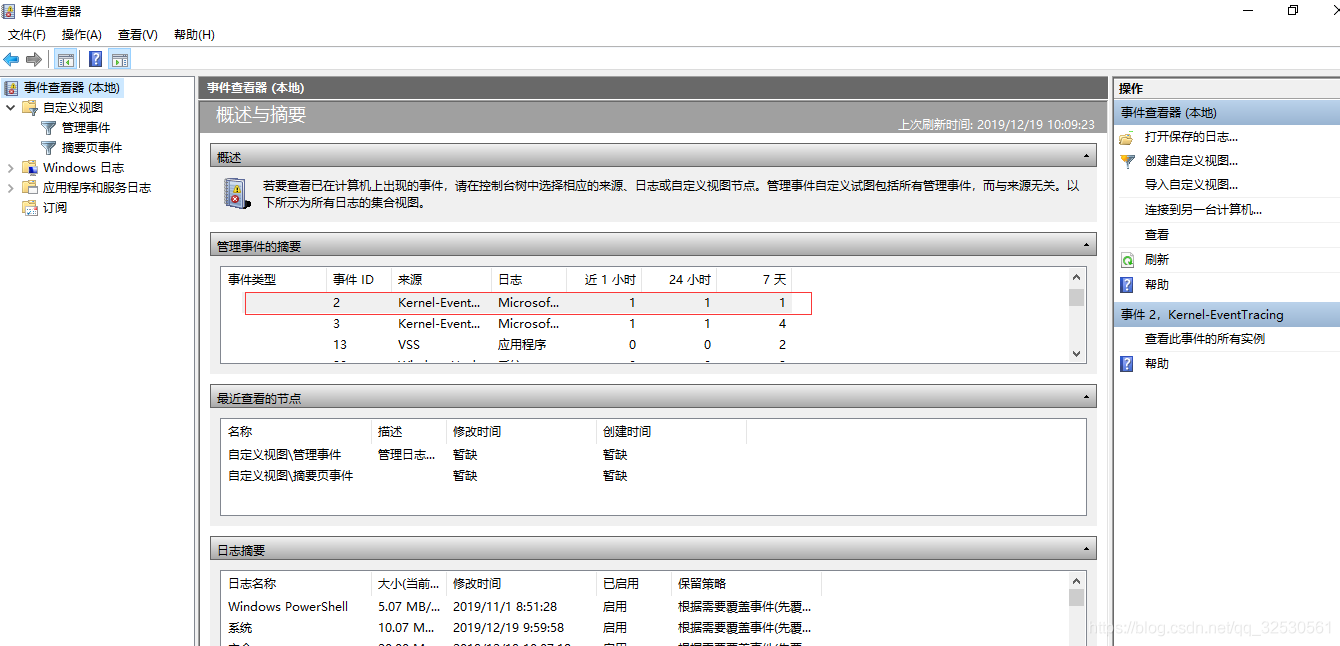1340x646 pixels.
Task: Sort by the 近 1 小时 column header
Action: pos(604,279)
